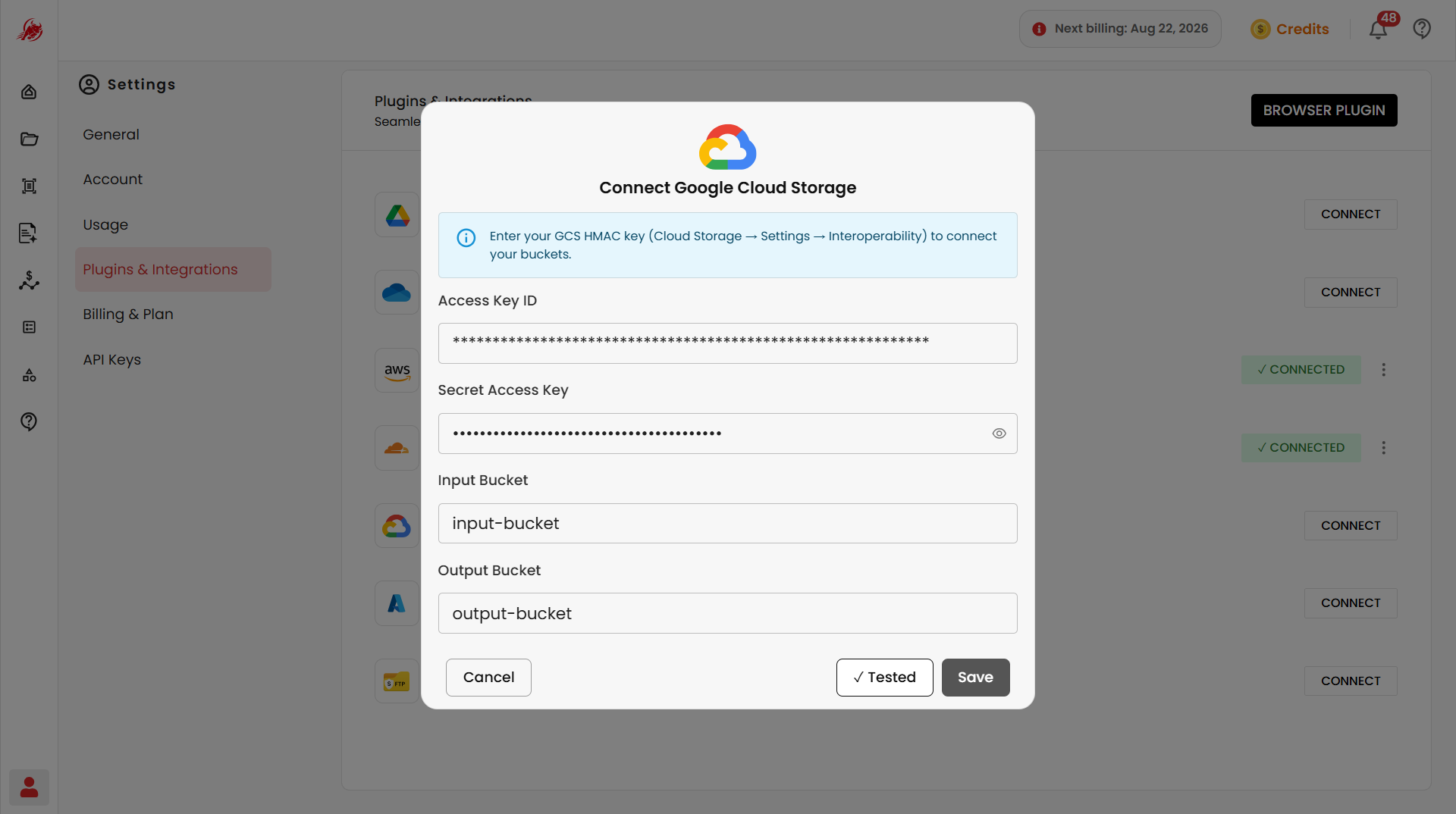Click the SFTP integration icon
This screenshot has height=814, width=1456.
tap(397, 681)
